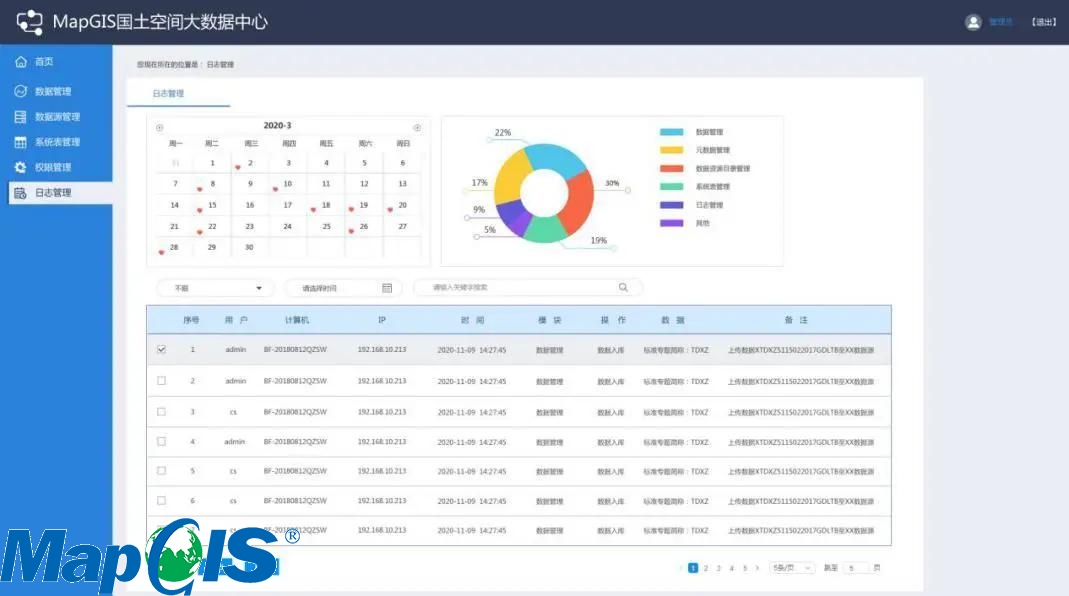Open the 5条/页 page size dropdown
This screenshot has height=596, width=1069.
point(792,568)
